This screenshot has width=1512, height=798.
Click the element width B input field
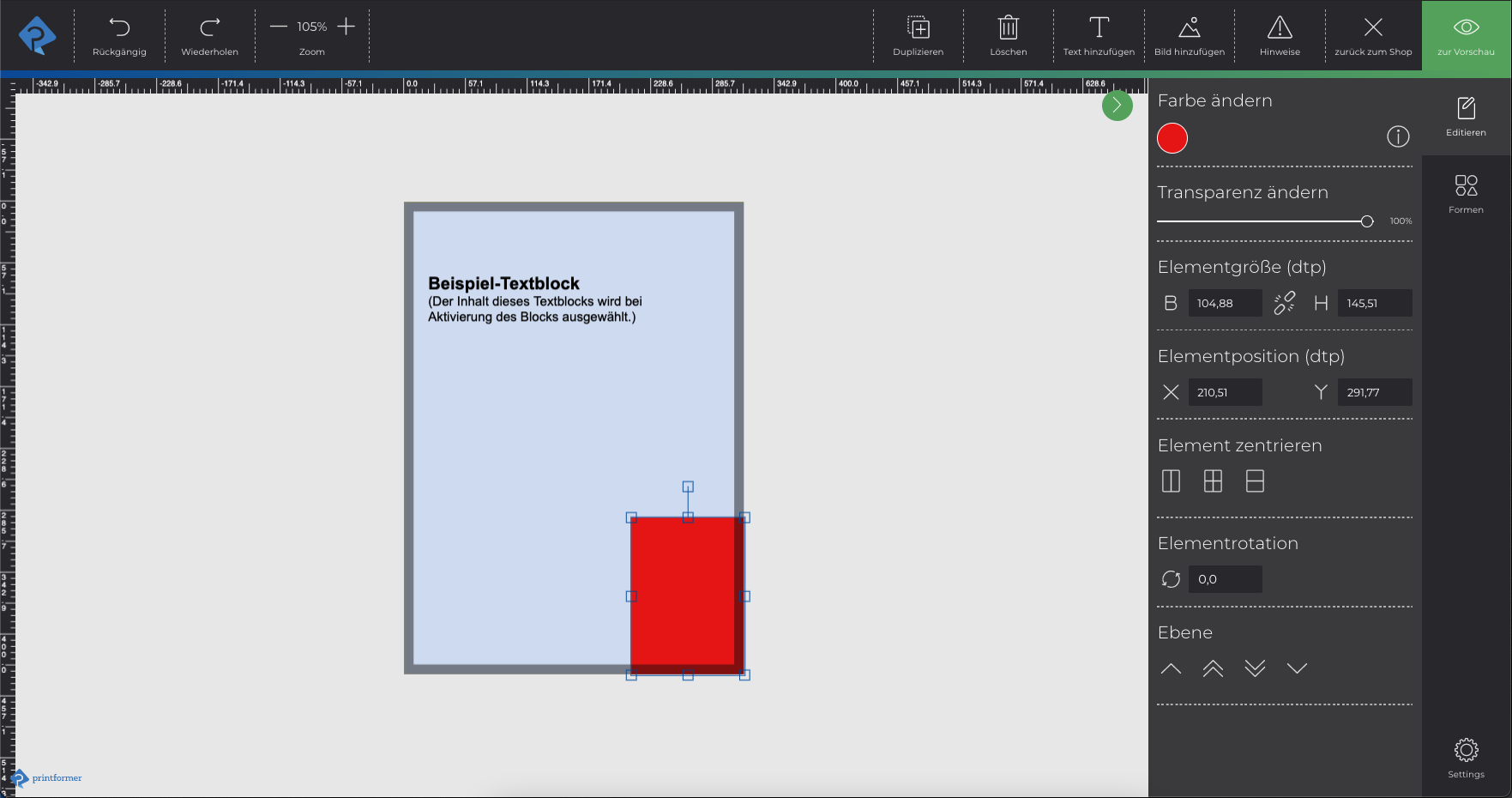click(x=1225, y=303)
